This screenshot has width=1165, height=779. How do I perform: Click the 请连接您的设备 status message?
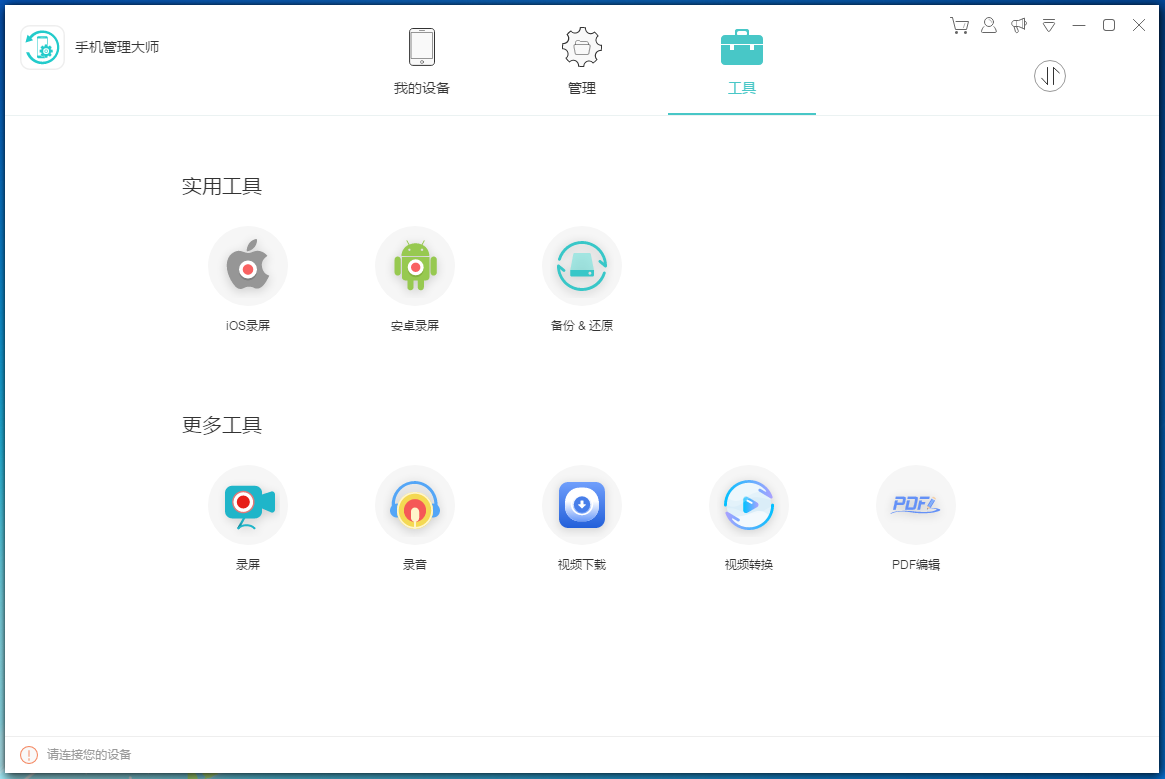pyautogui.click(x=89, y=755)
